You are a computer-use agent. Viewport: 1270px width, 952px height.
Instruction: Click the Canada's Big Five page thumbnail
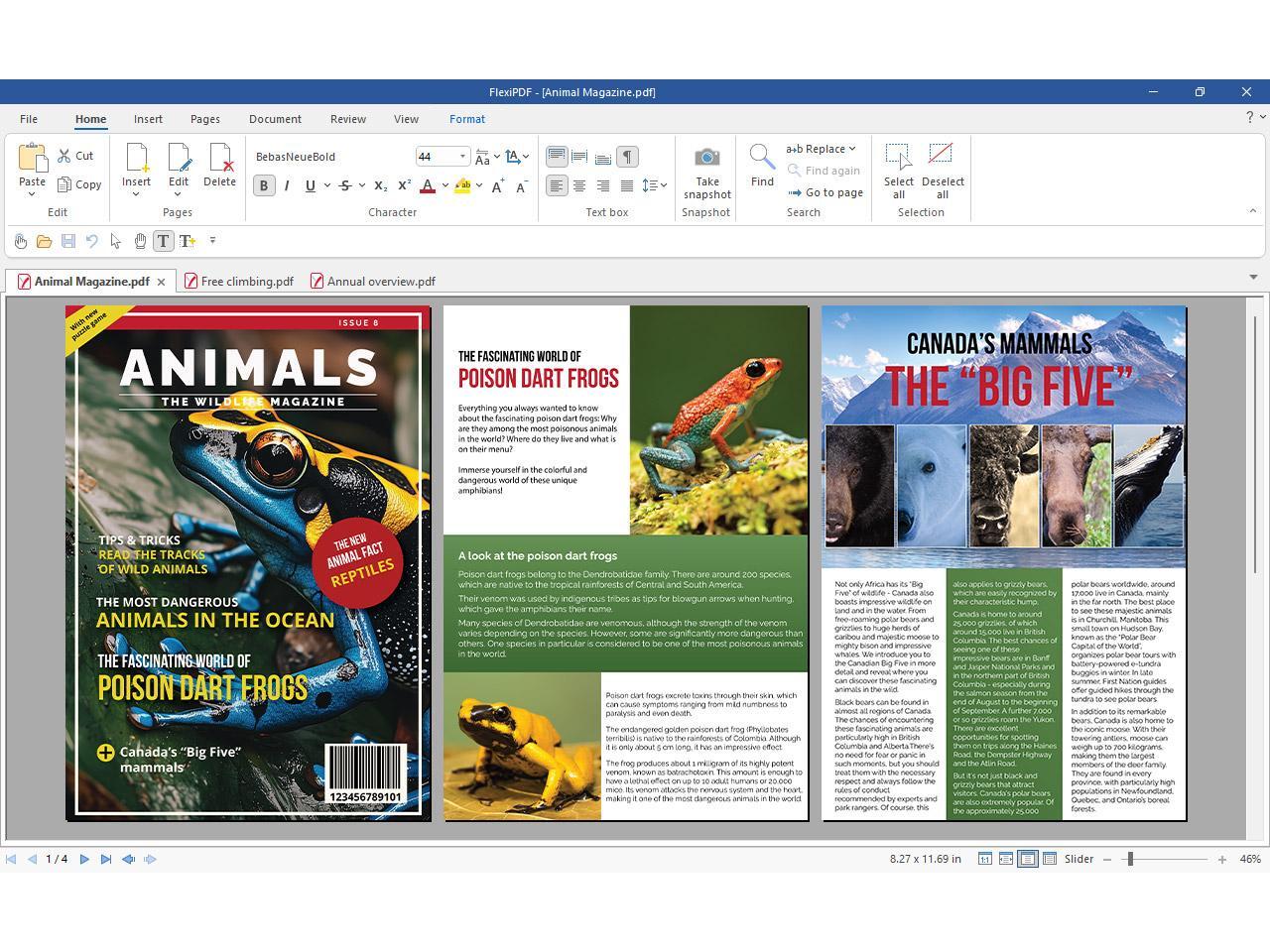[1003, 563]
